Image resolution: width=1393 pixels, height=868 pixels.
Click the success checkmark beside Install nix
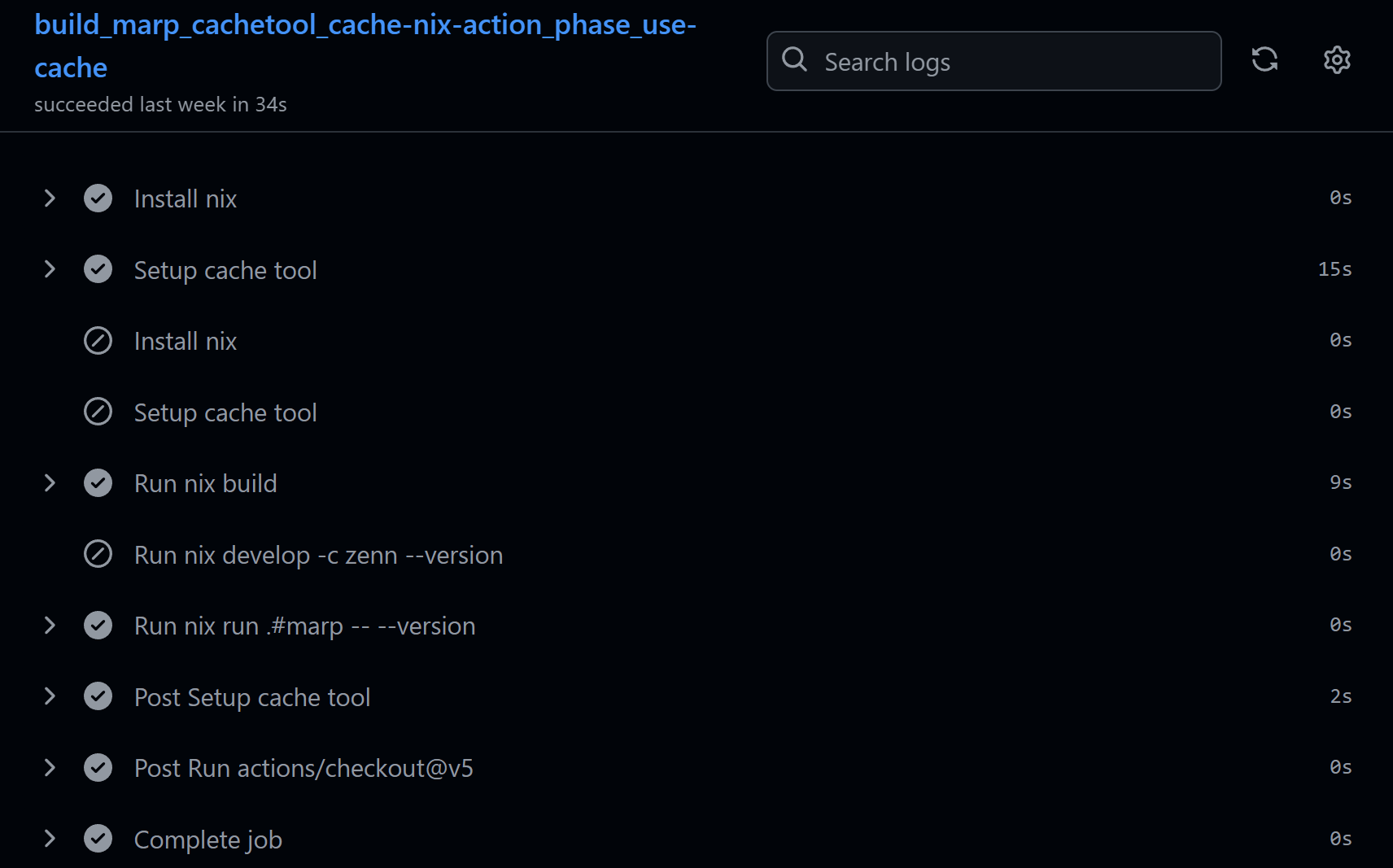(98, 198)
